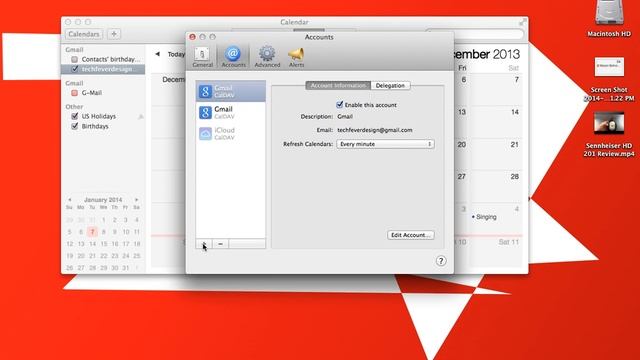Click the Gmail description field value

coord(345,116)
